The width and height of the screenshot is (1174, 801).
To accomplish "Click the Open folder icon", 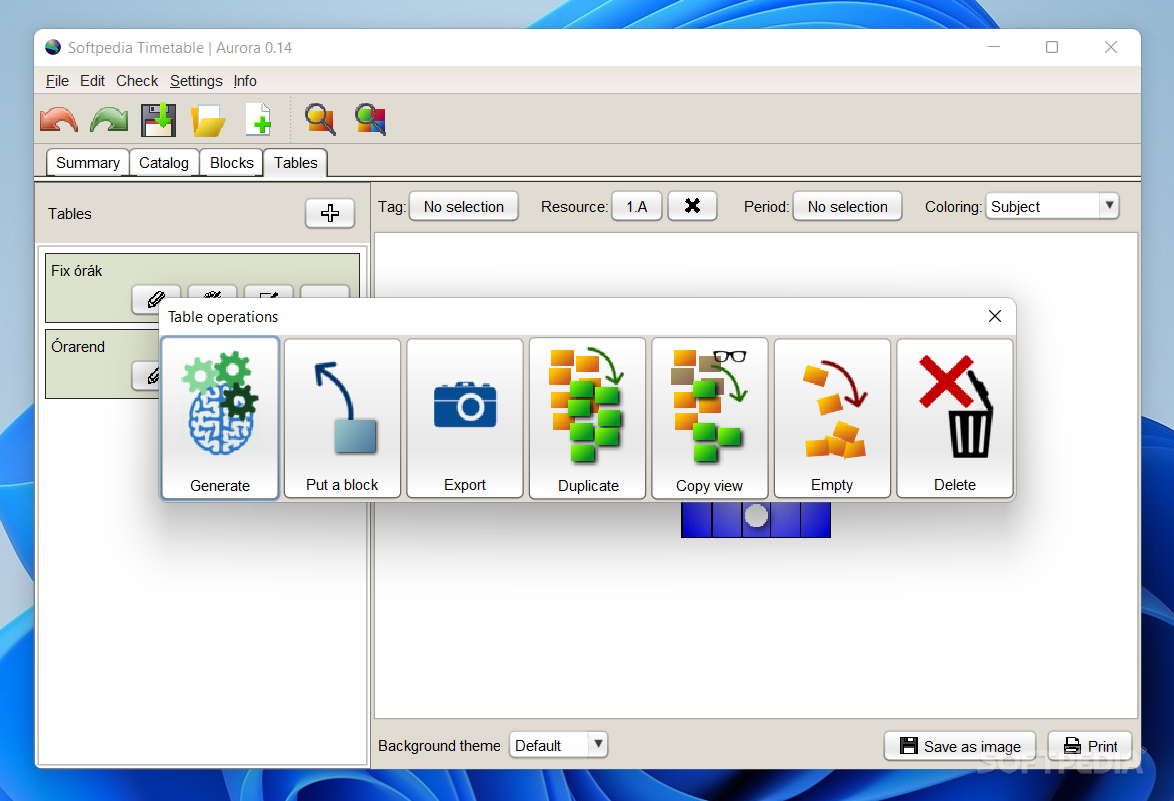I will [x=208, y=120].
